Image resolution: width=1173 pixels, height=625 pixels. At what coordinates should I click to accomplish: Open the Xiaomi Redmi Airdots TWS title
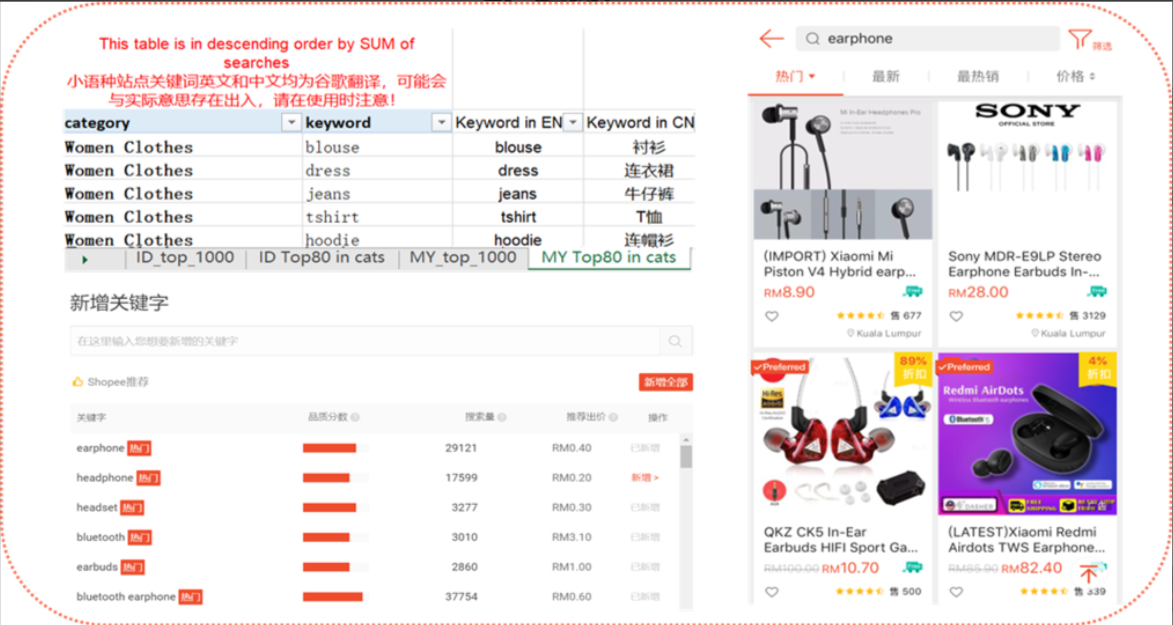[x=1026, y=540]
